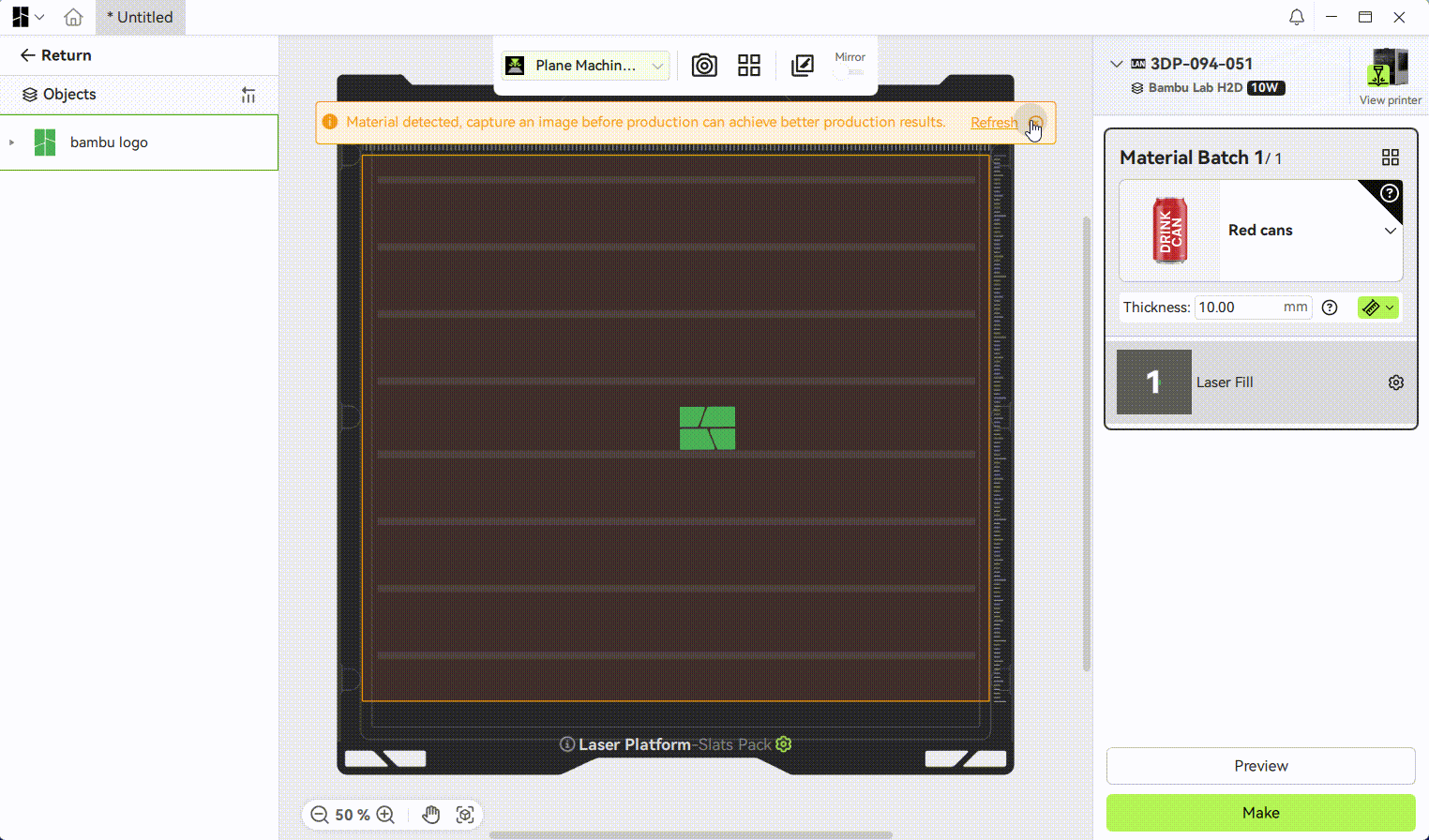This screenshot has width=1429, height=840.
Task: Click the Thickness input field
Action: [1238, 307]
